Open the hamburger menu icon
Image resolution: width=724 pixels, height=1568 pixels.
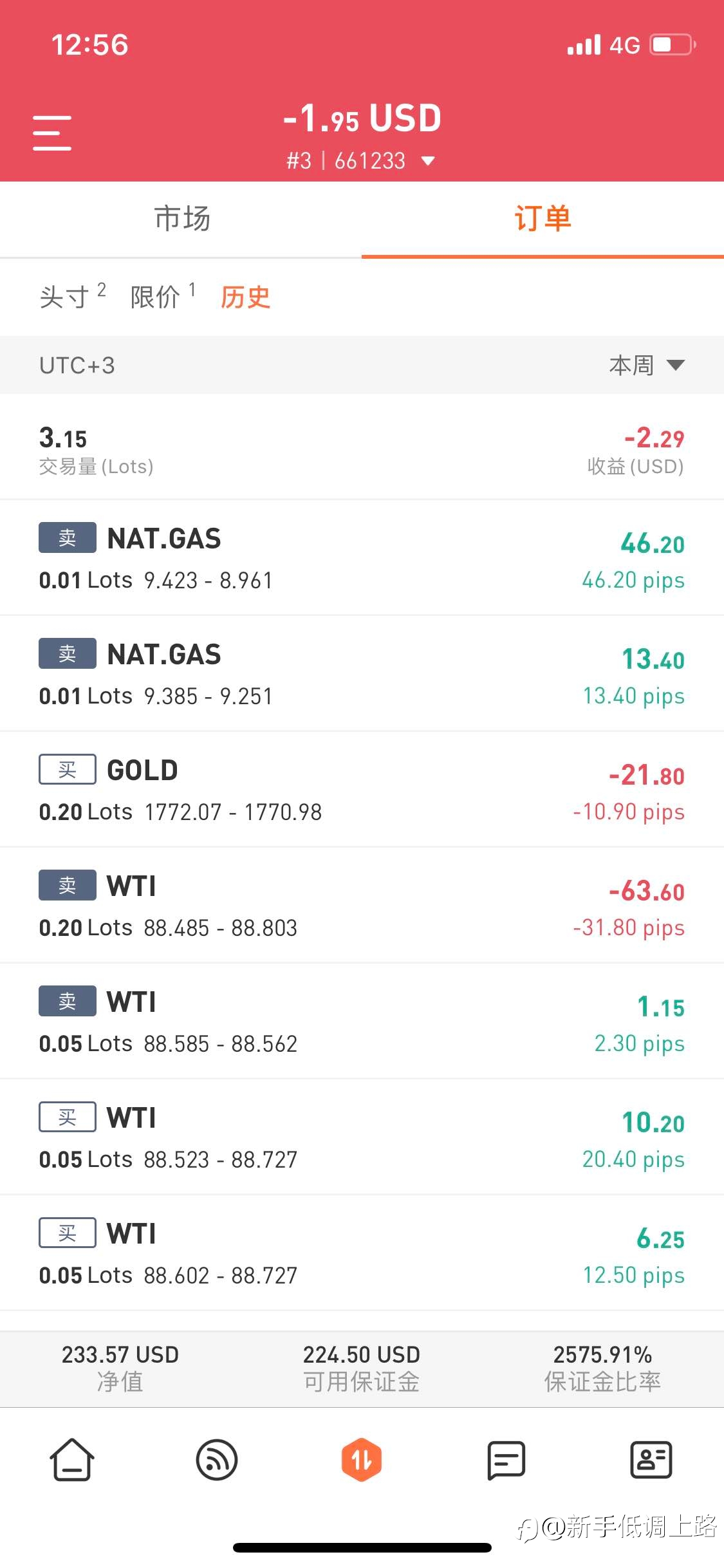[x=52, y=133]
